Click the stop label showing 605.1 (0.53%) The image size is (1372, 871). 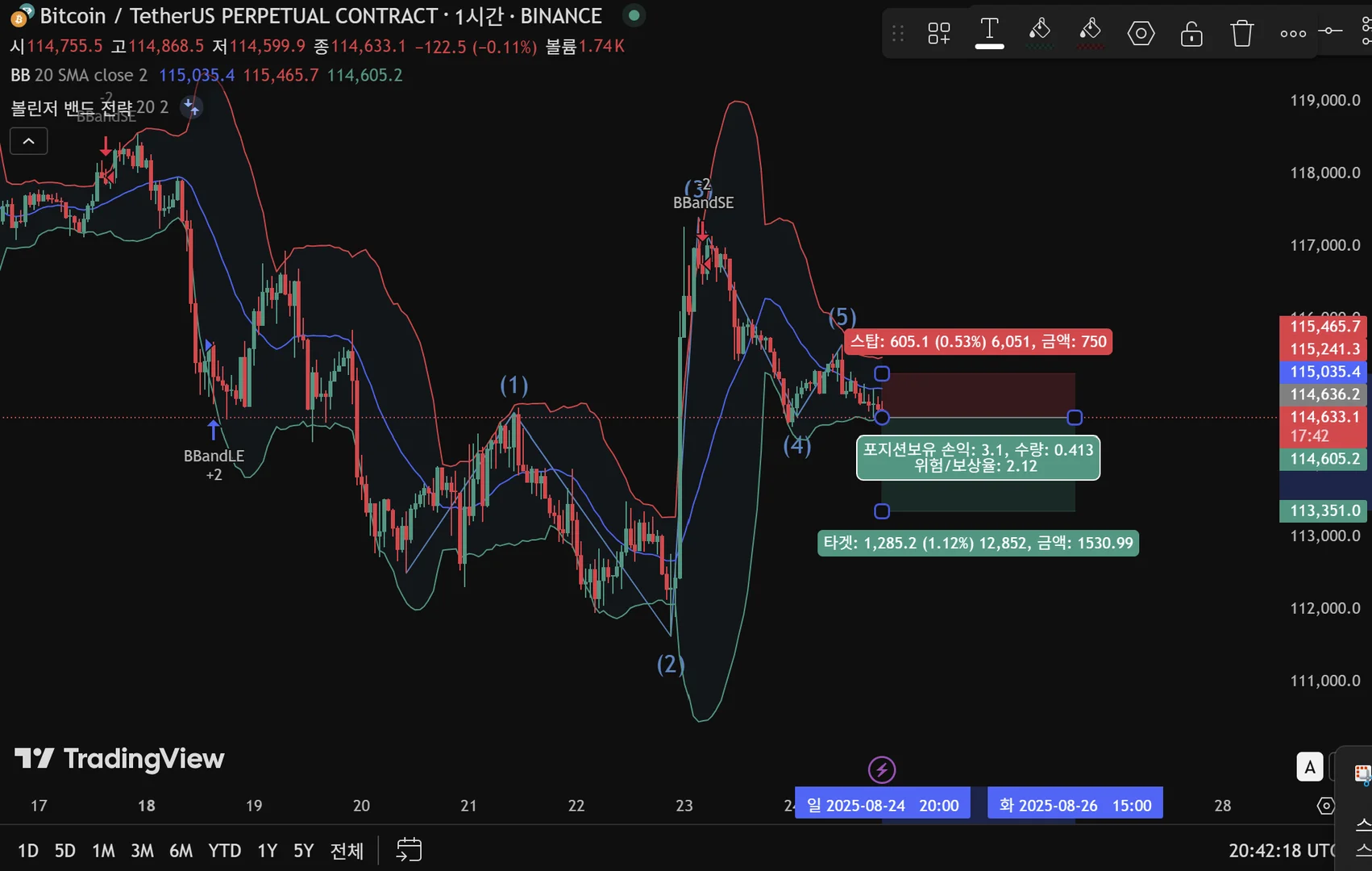coord(979,342)
